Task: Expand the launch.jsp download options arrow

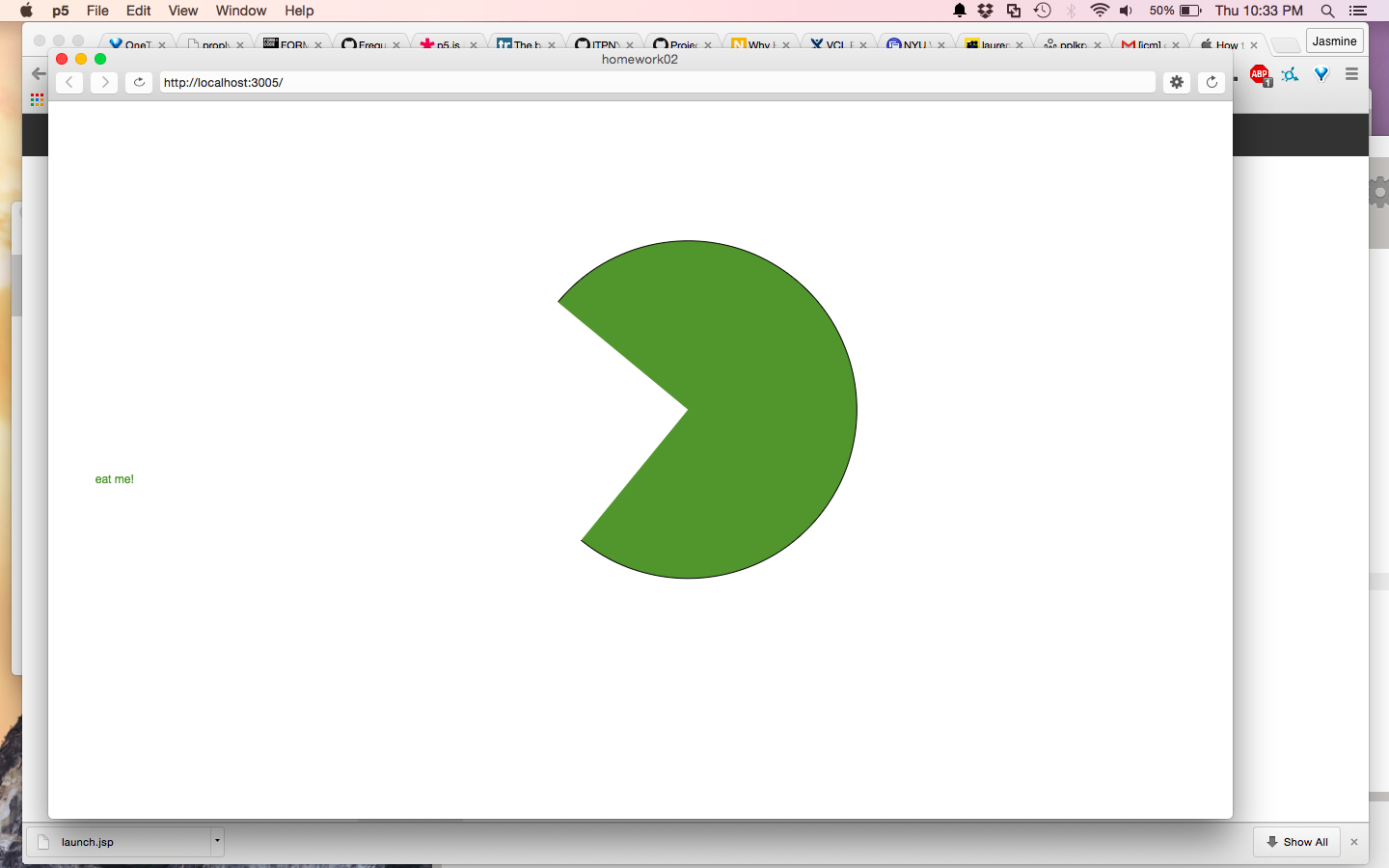Action: point(217,841)
